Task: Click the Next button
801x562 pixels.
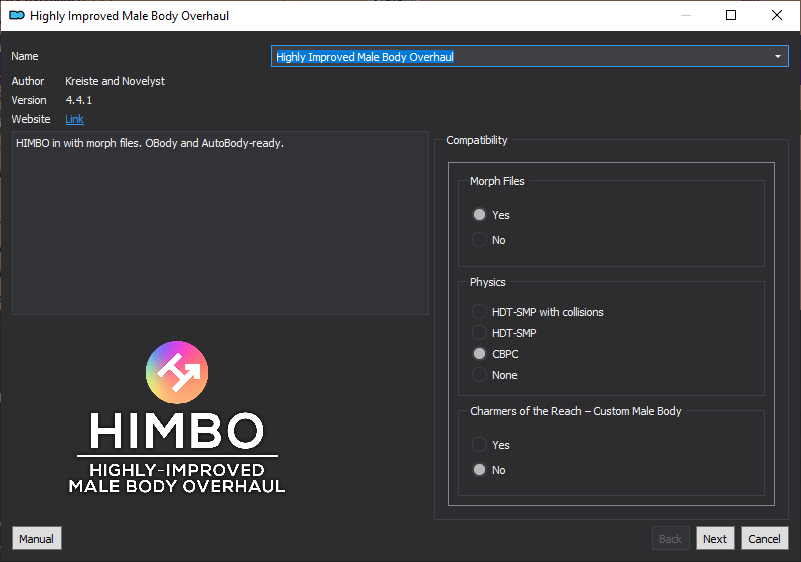Action: 715,538
